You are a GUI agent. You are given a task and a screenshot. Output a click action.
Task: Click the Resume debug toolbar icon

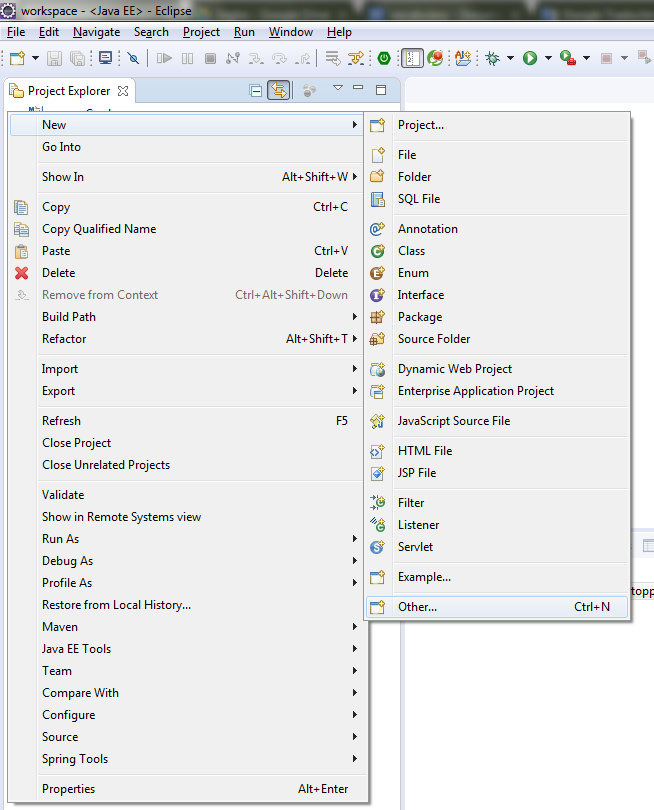tap(164, 58)
